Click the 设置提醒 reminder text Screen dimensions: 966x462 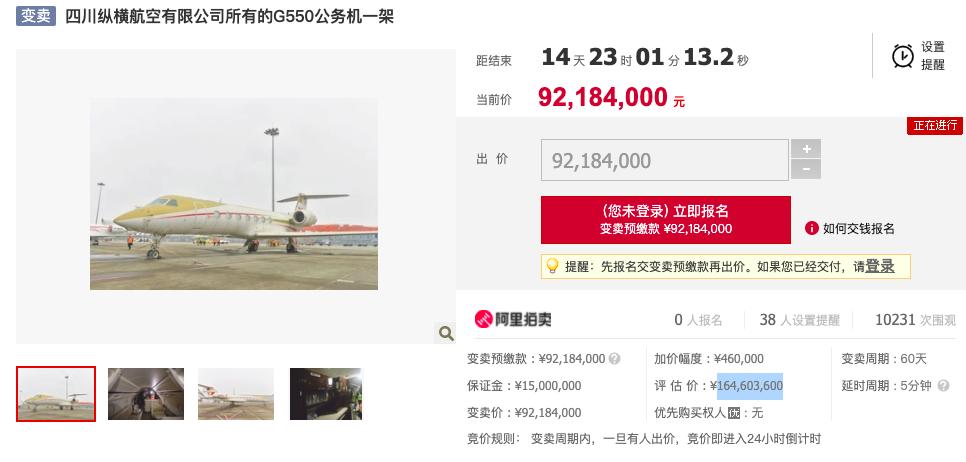coord(933,56)
